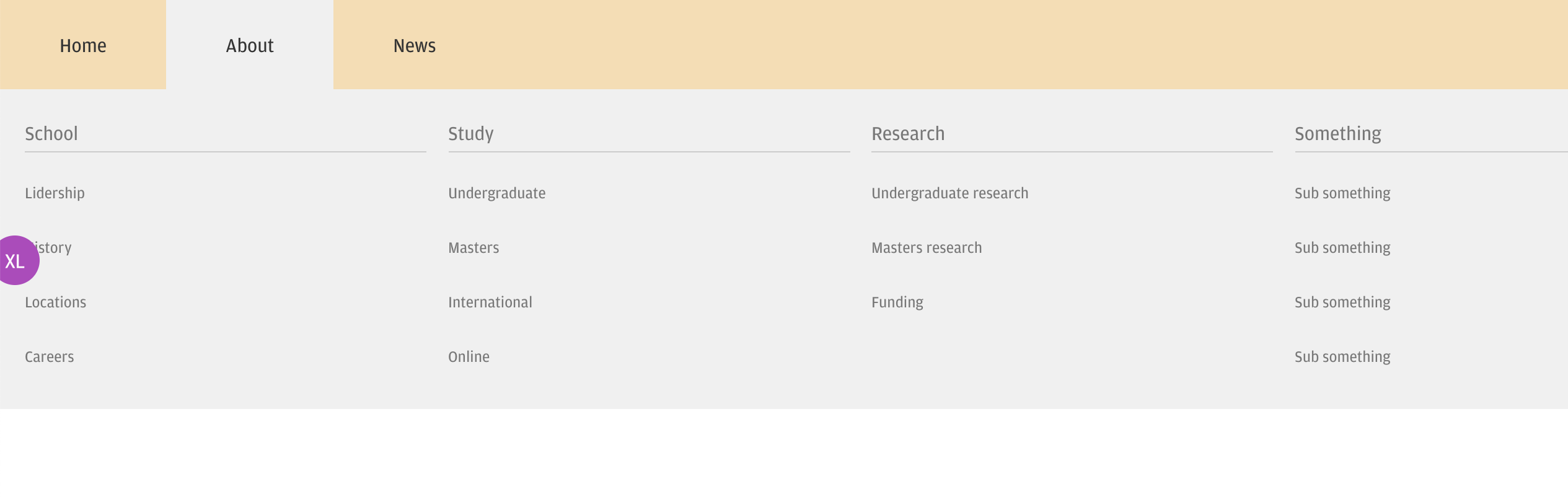Click the first Sub something link
Image resolution: width=1568 pixels, height=497 pixels.
1342,193
